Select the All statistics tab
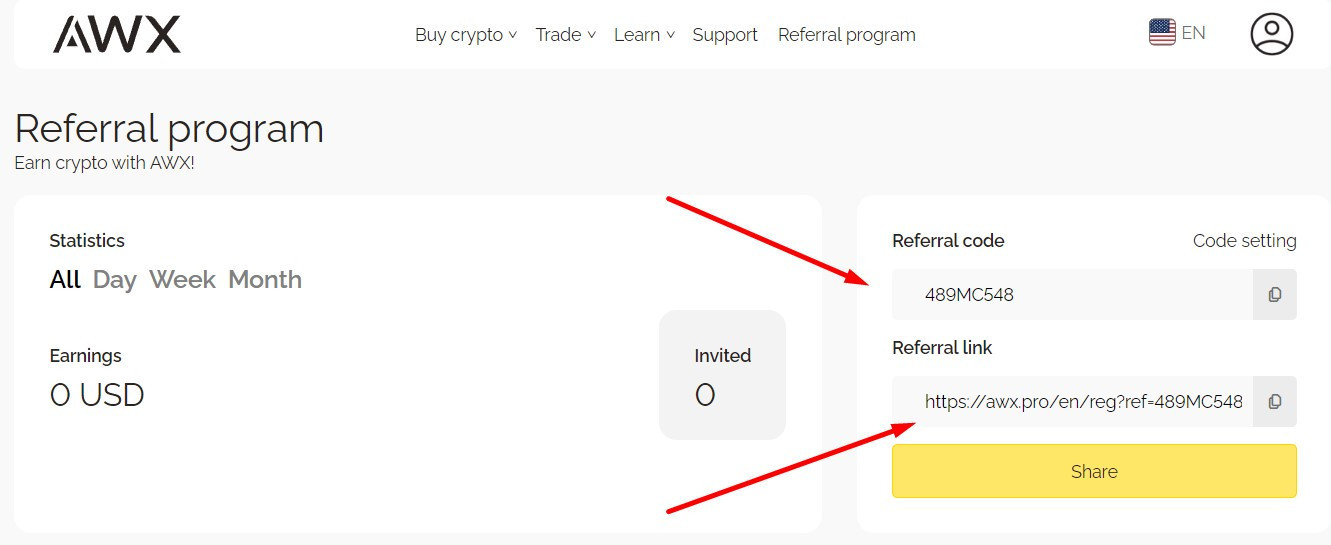Viewport: 1331px width, 545px height. [x=65, y=280]
